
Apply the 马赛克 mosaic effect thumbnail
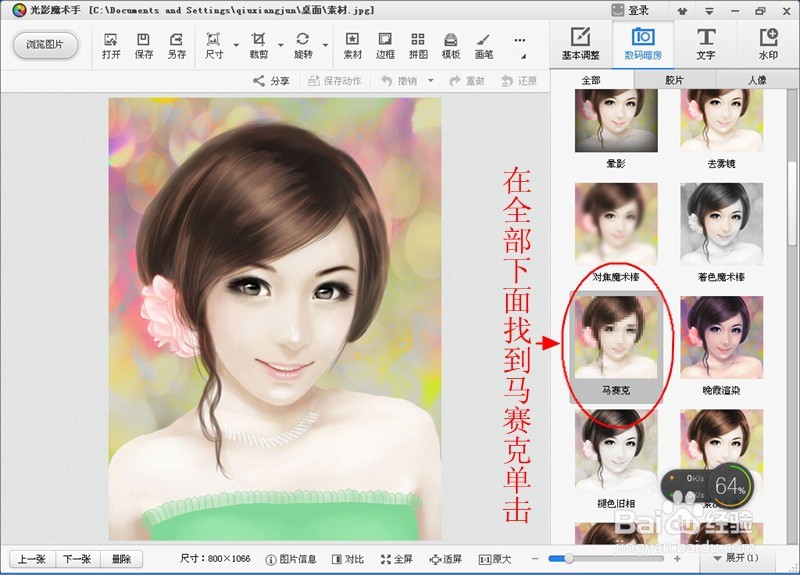point(616,337)
